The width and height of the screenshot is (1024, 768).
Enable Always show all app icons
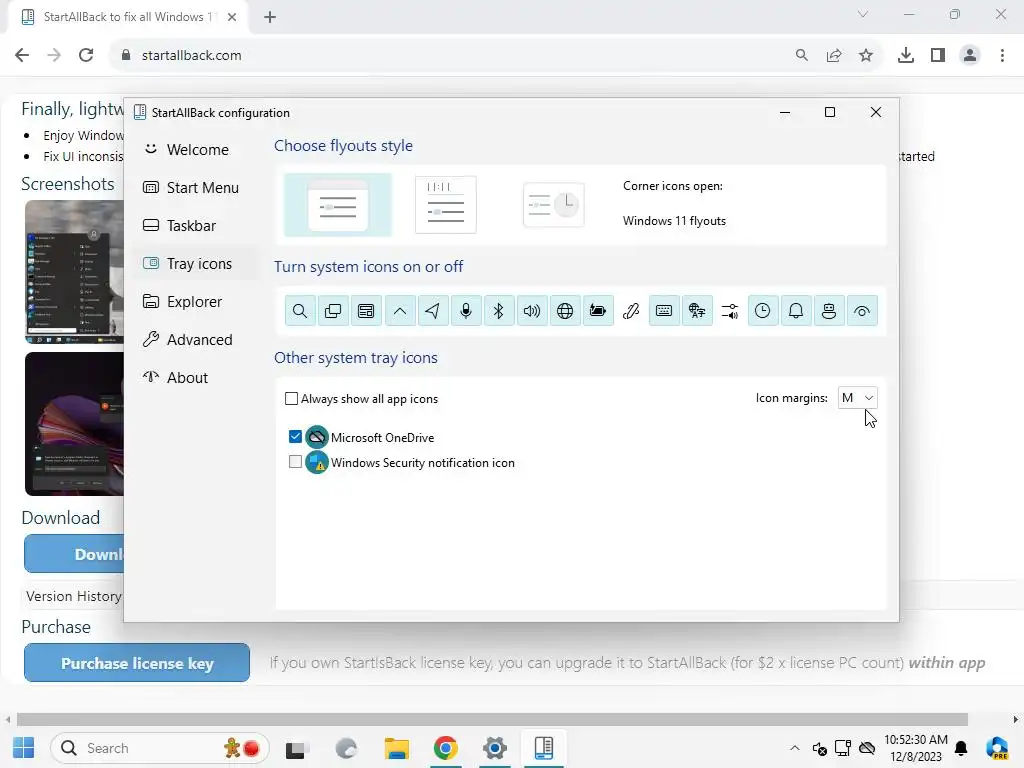click(x=291, y=398)
